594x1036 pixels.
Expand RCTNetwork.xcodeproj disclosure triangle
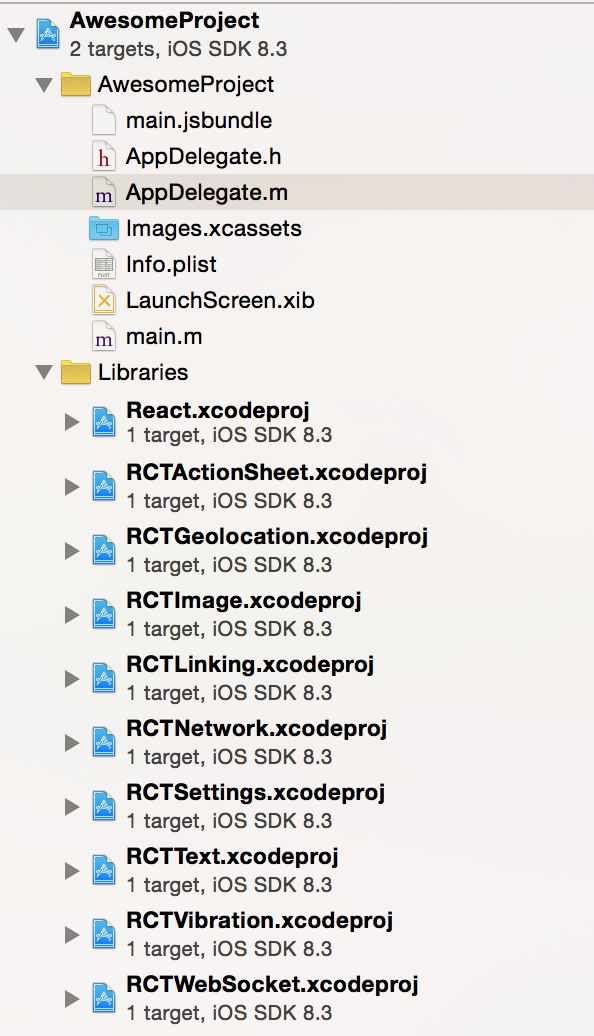72,743
